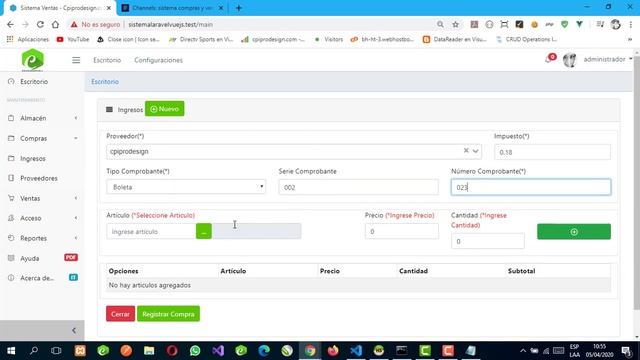The height and width of the screenshot is (360, 640).
Task: Open the Proveedor dropdown arrow
Action: pos(476,151)
